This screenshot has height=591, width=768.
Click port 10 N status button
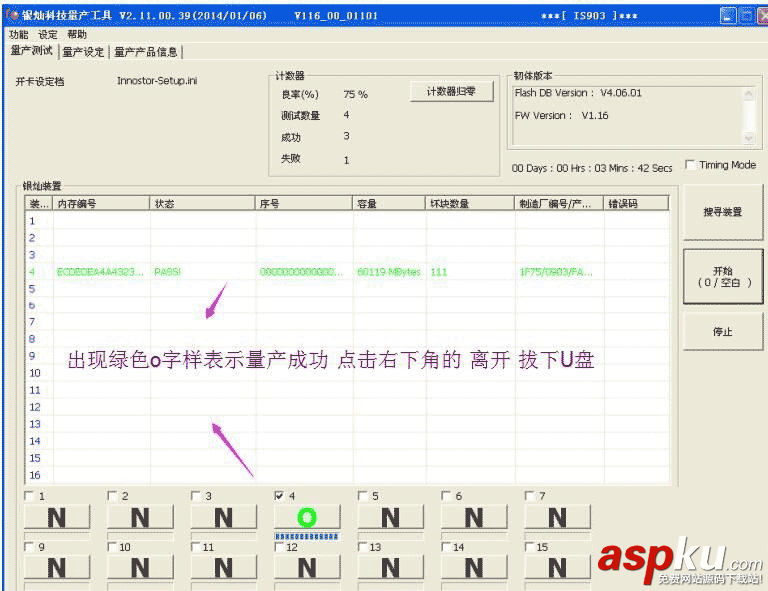(x=140, y=568)
